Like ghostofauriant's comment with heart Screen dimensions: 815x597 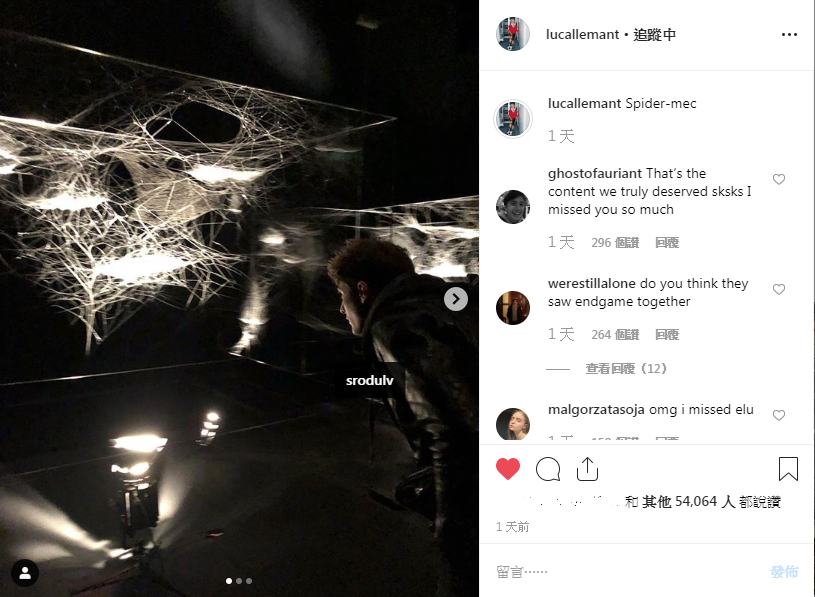[779, 179]
